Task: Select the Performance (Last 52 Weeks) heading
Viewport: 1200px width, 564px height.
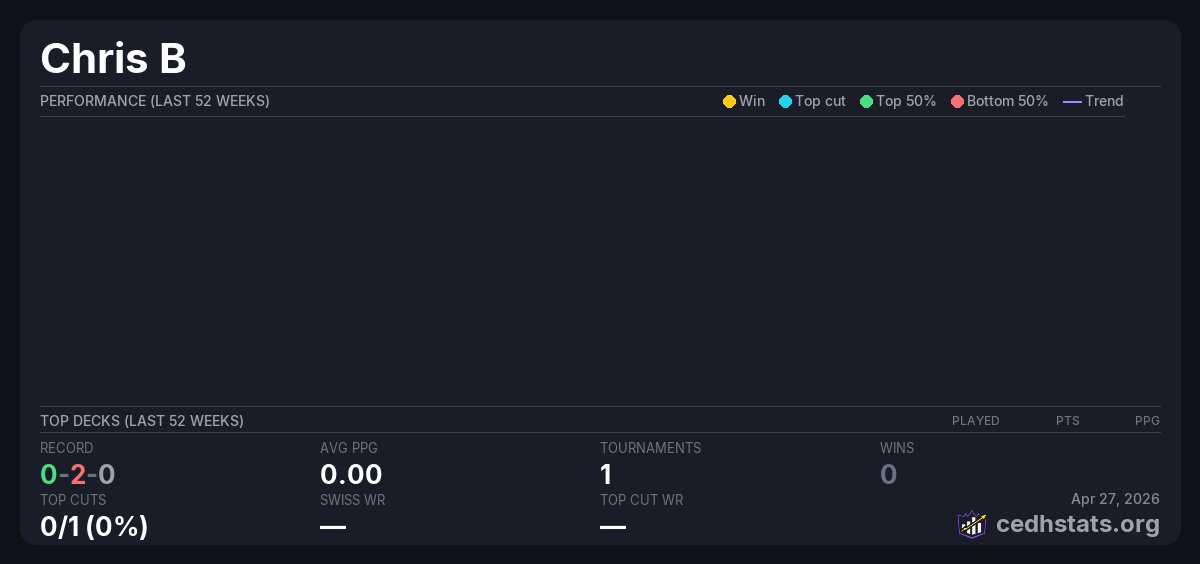Action: pos(155,101)
